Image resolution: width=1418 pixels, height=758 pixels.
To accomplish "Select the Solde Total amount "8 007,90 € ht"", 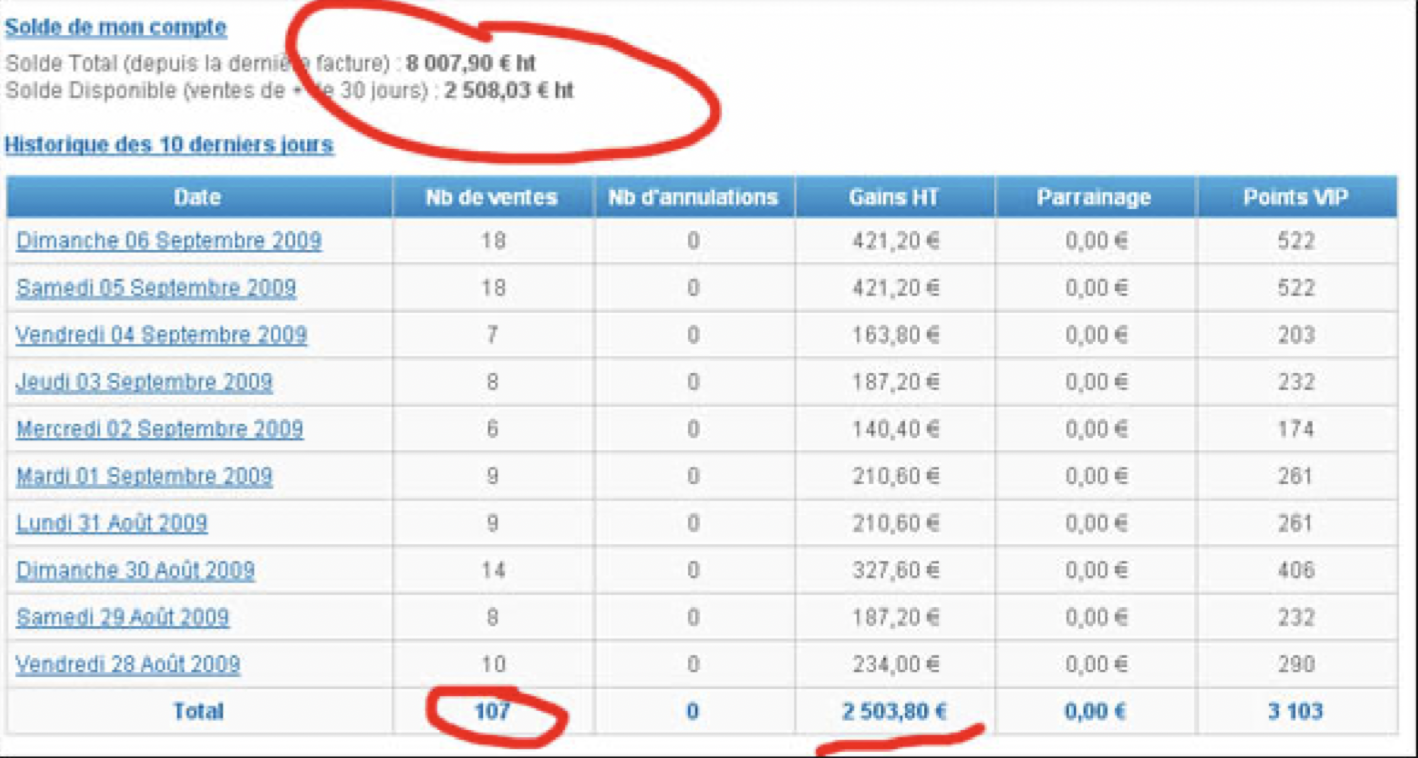I will click(471, 64).
